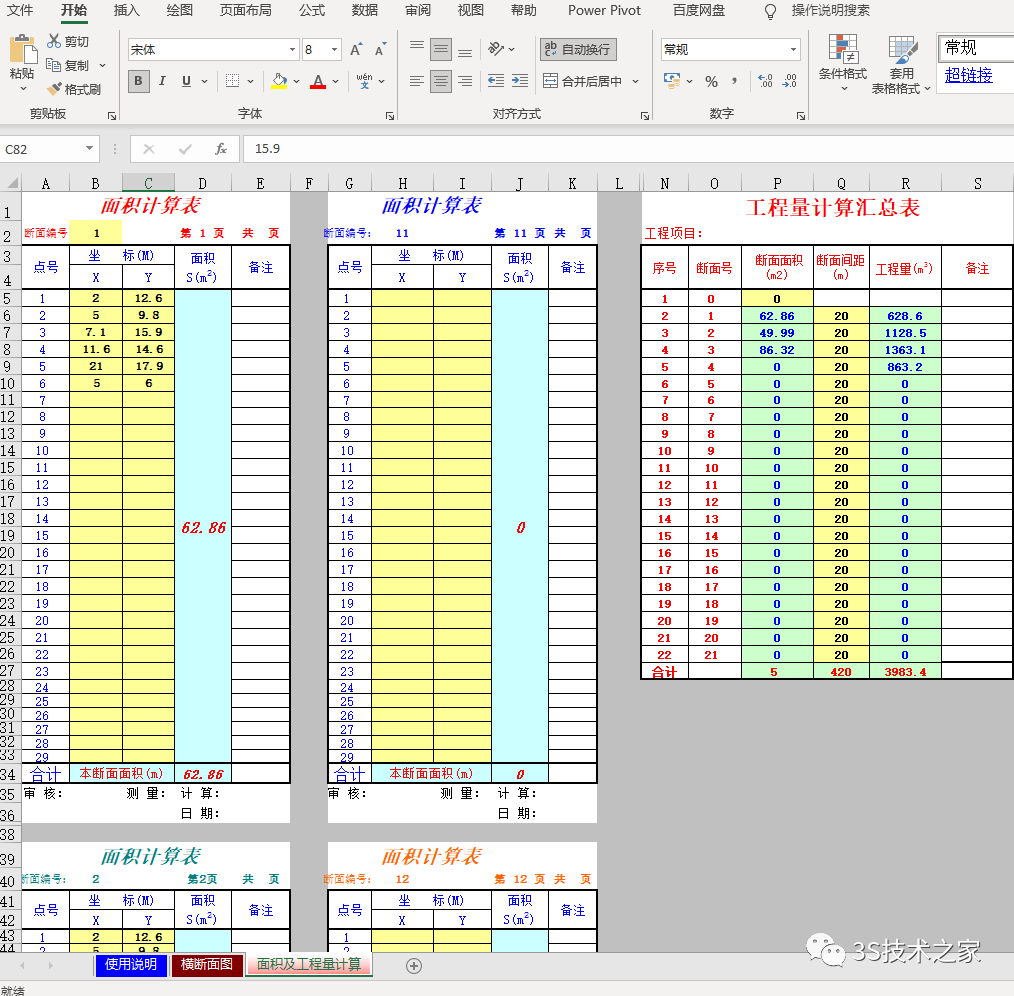This screenshot has height=996, width=1014.
Task: Click the formula bar showing 15.9
Action: tap(627, 149)
